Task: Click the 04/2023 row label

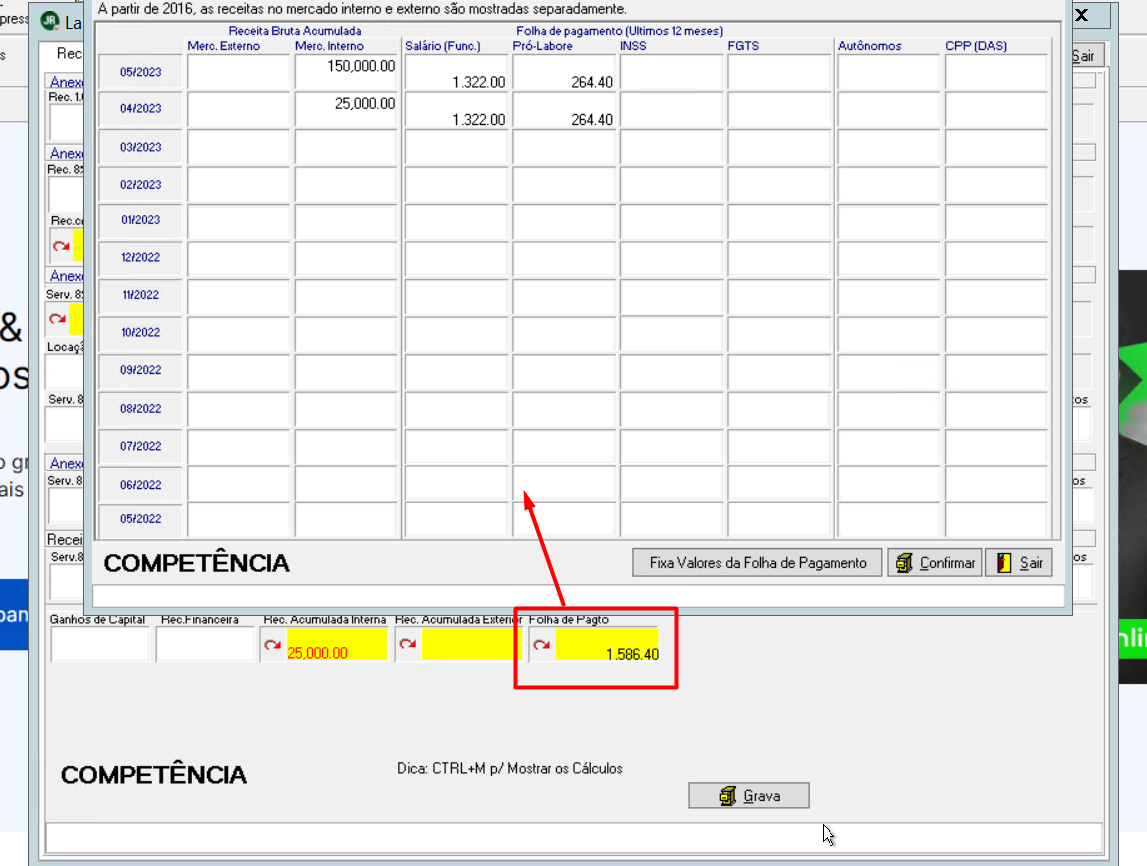Action: point(140,108)
